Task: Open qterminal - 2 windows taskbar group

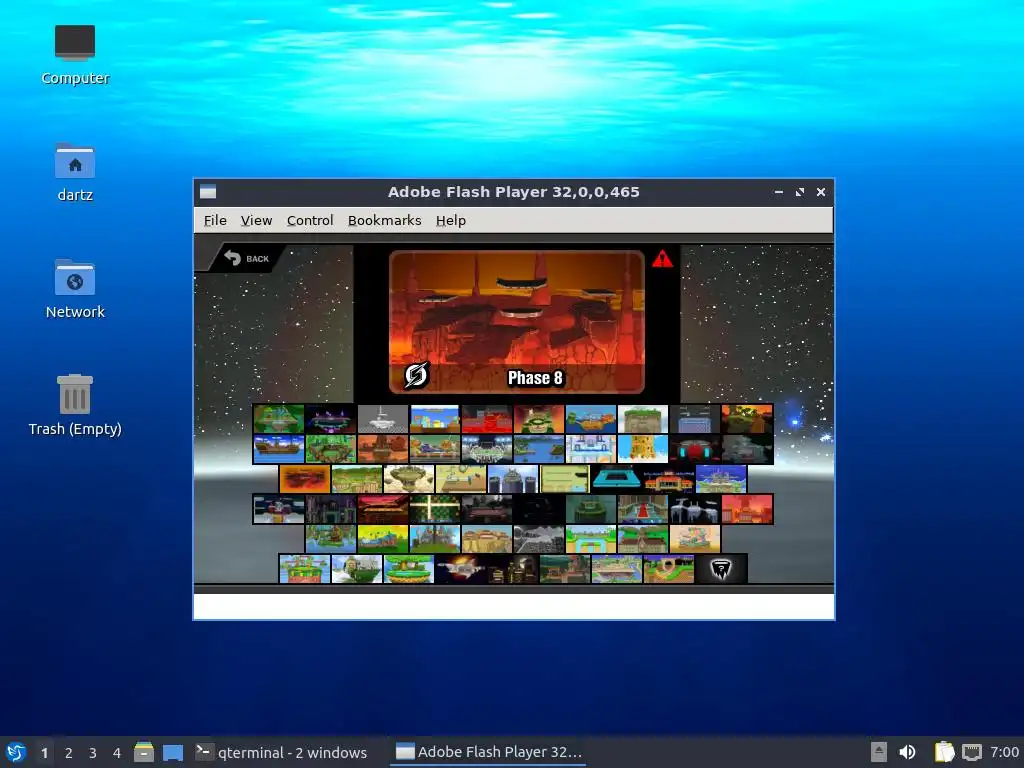Action: click(x=282, y=752)
